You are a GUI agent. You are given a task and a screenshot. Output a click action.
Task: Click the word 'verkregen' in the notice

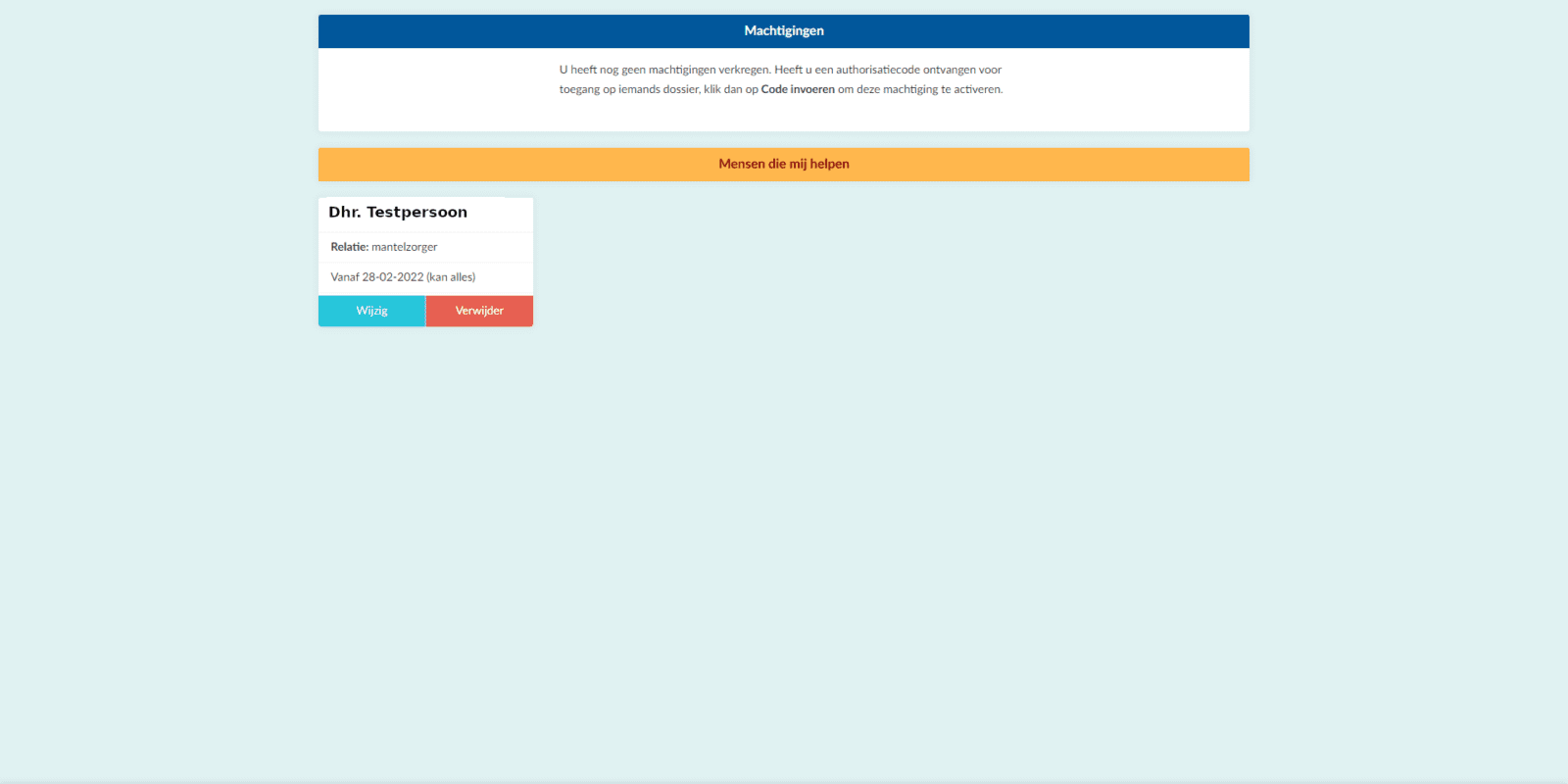point(744,70)
